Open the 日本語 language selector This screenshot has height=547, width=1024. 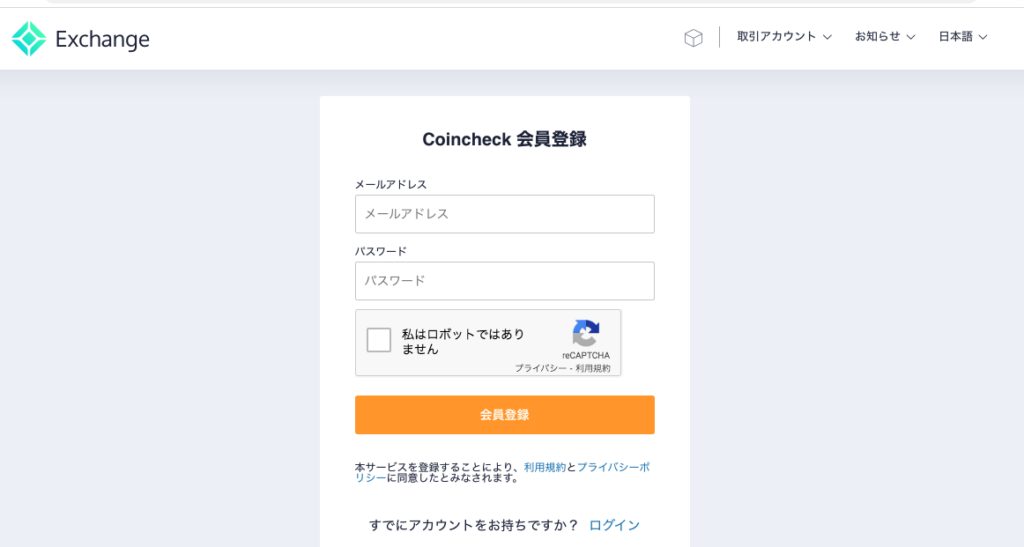[x=963, y=37]
